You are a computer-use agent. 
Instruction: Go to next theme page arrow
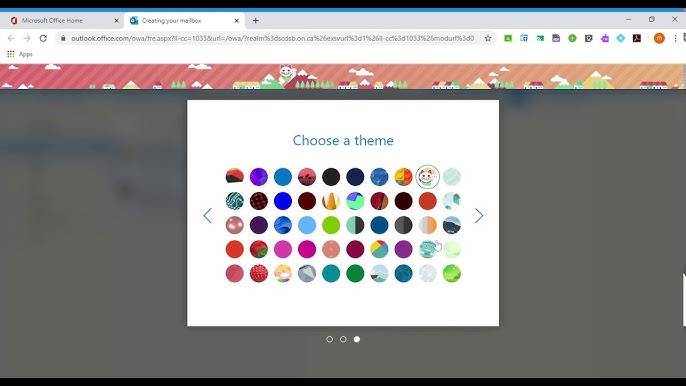[479, 215]
